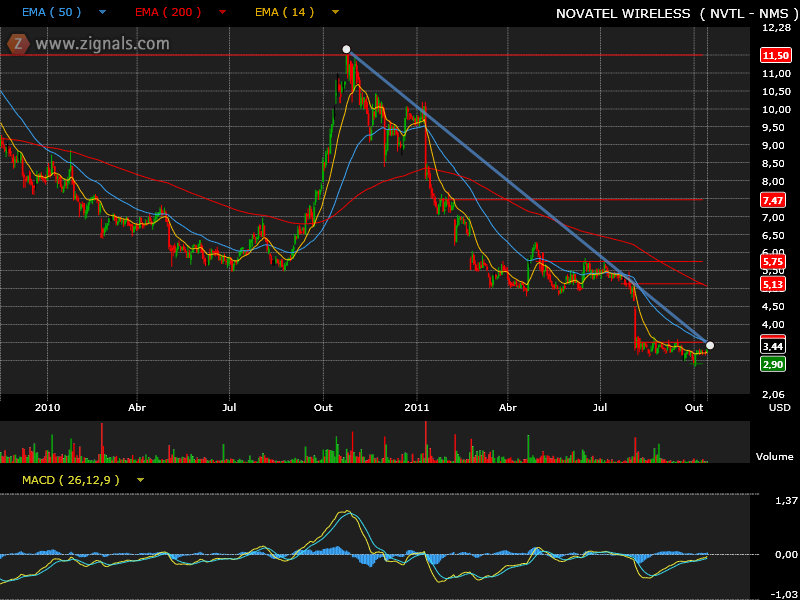
Task: Click the NOVATEL WIRELESS ( NVTL - NMS ) title
Action: (677, 14)
